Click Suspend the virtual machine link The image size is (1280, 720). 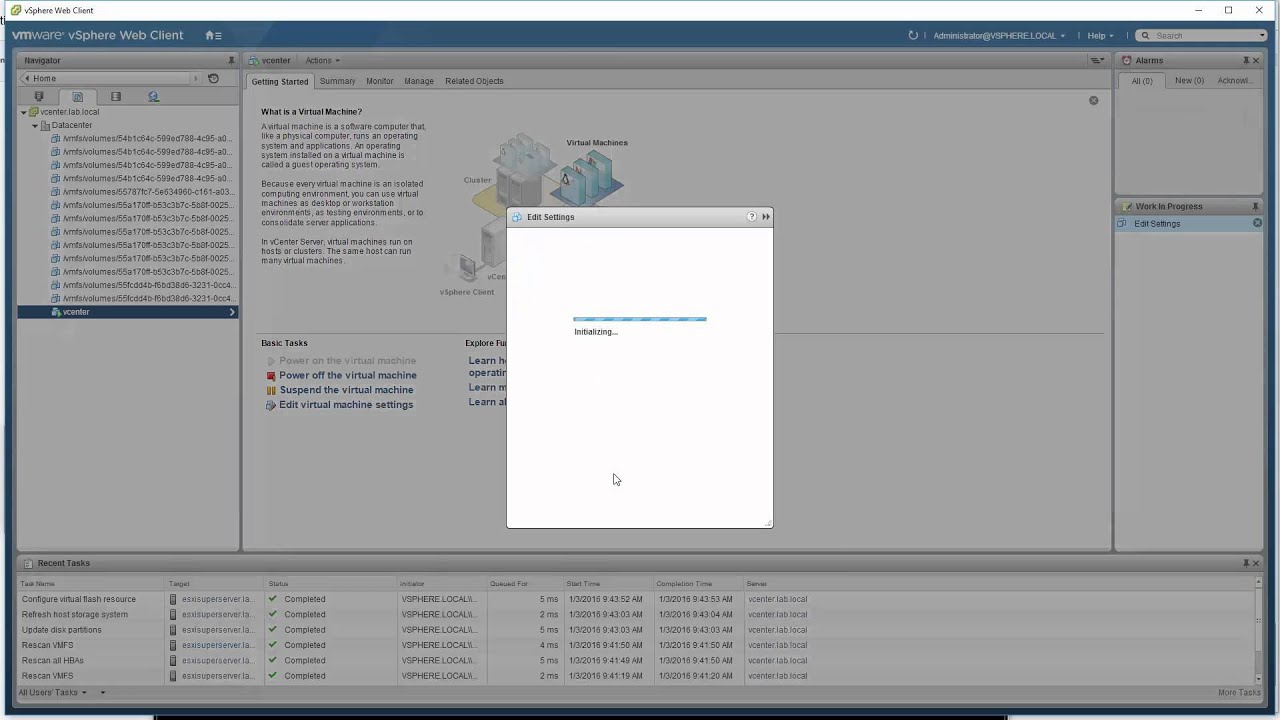tap(346, 390)
